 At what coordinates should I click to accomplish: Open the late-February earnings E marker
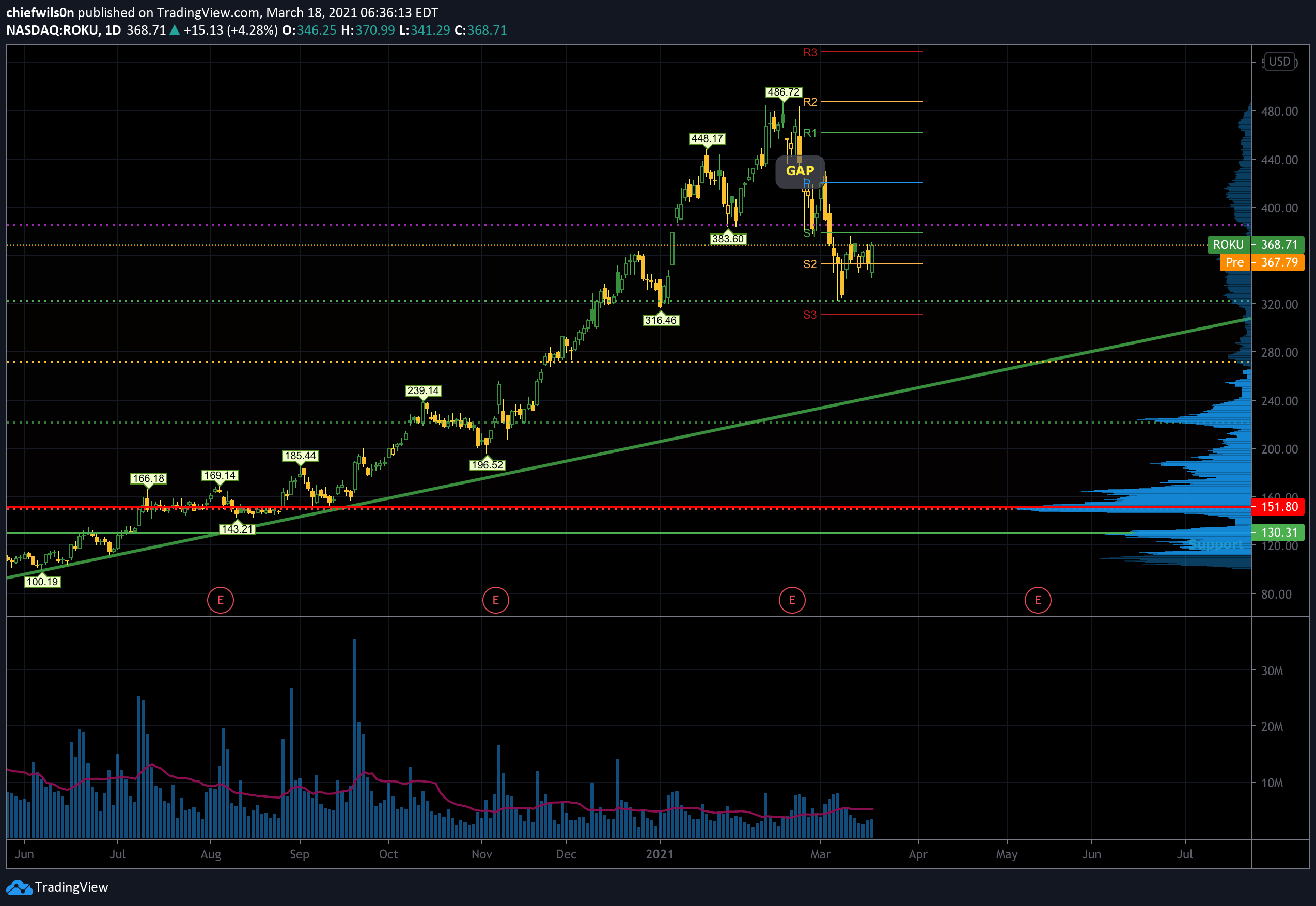(x=792, y=600)
